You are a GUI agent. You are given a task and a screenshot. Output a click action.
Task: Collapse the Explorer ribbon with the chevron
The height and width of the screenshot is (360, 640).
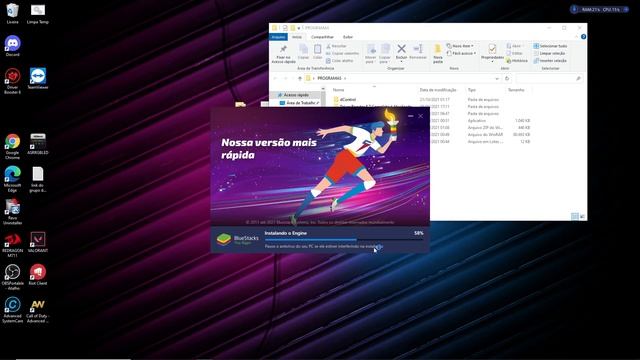pos(576,37)
